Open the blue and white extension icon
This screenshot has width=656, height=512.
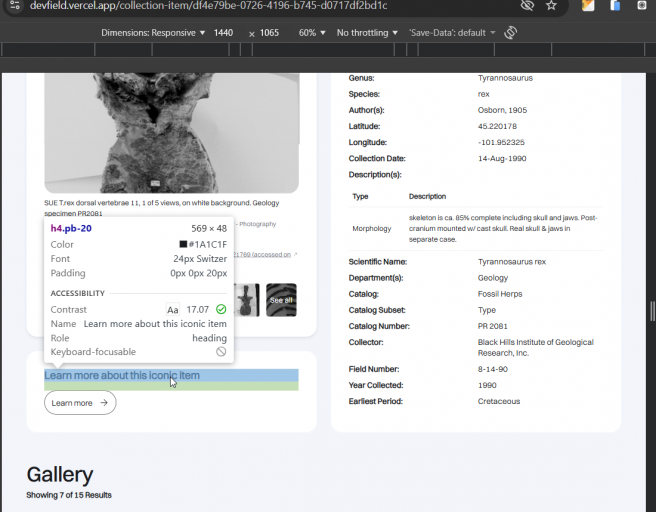(615, 5)
